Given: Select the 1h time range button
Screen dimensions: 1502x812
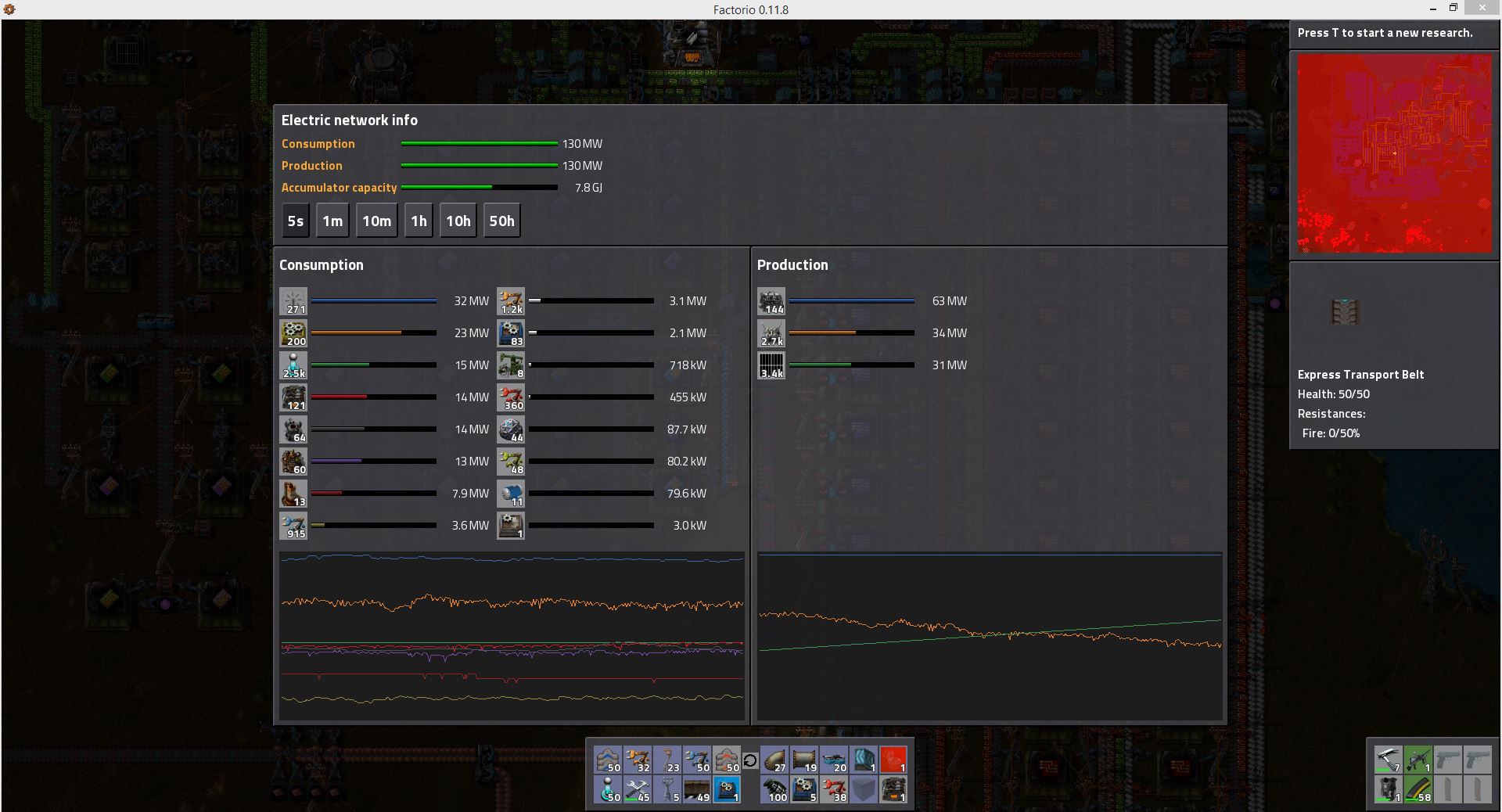Looking at the screenshot, I should [419, 221].
